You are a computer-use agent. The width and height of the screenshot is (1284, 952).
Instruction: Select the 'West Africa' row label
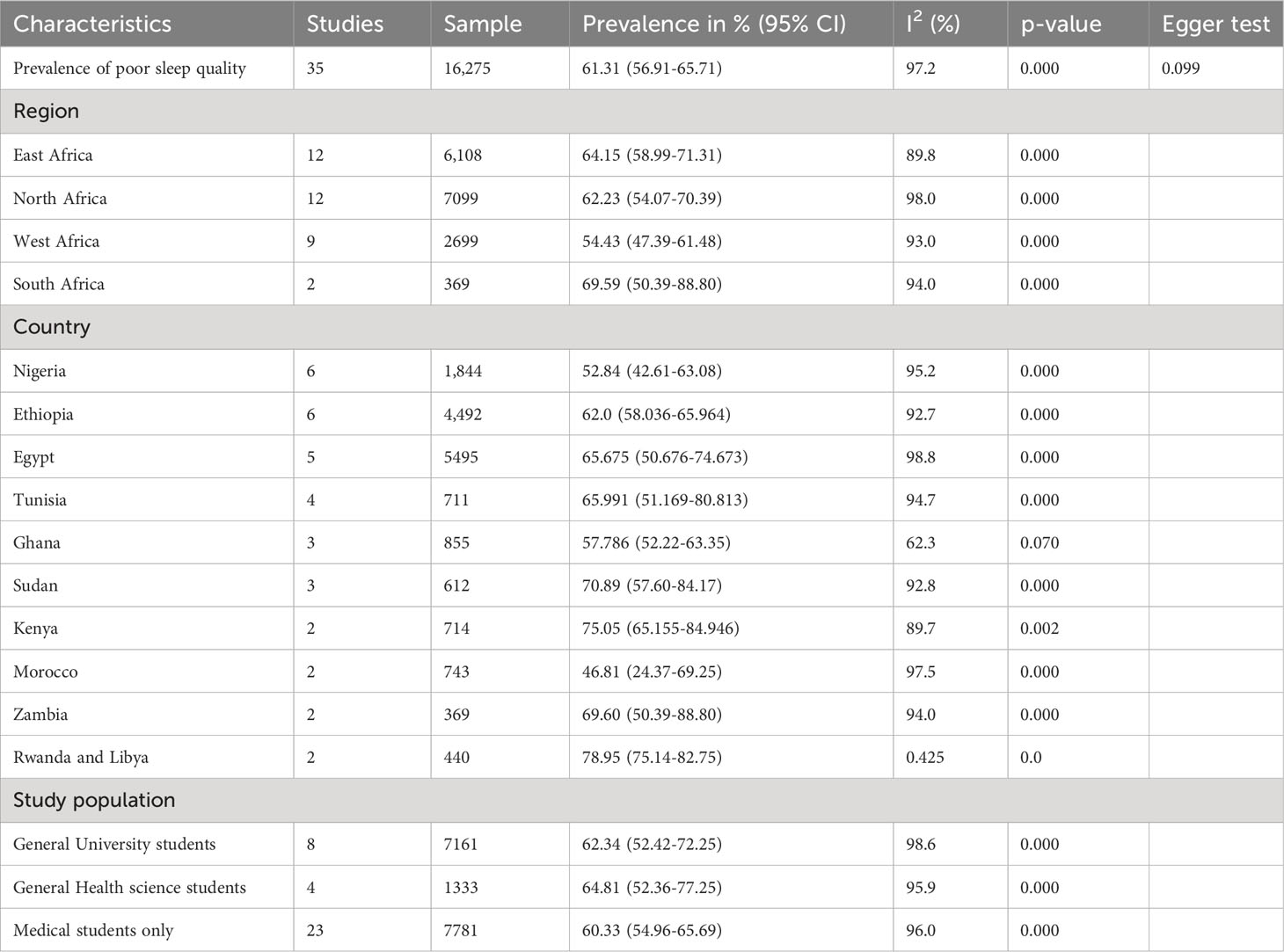[56, 242]
